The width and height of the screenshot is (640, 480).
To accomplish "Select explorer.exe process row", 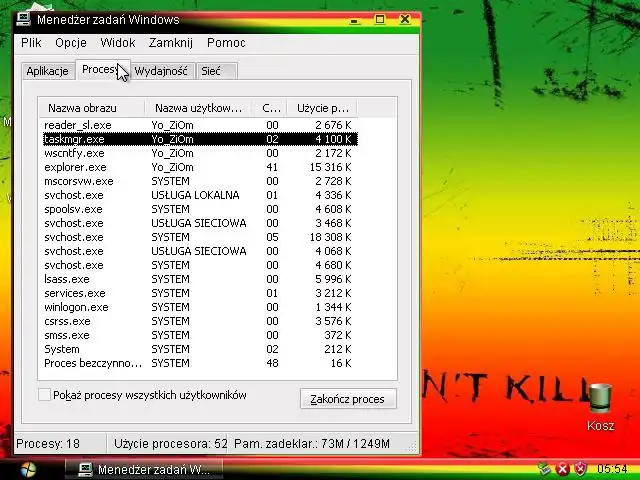I will (x=200, y=167).
